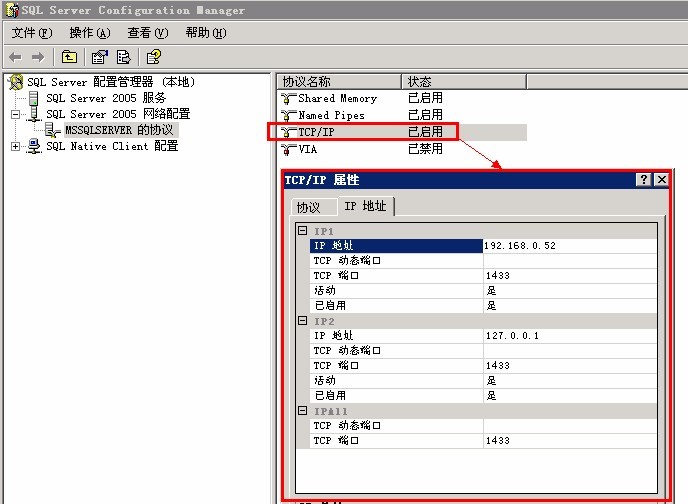688x504 pixels.
Task: Collapse the IP1 property group
Action: [x=302, y=231]
